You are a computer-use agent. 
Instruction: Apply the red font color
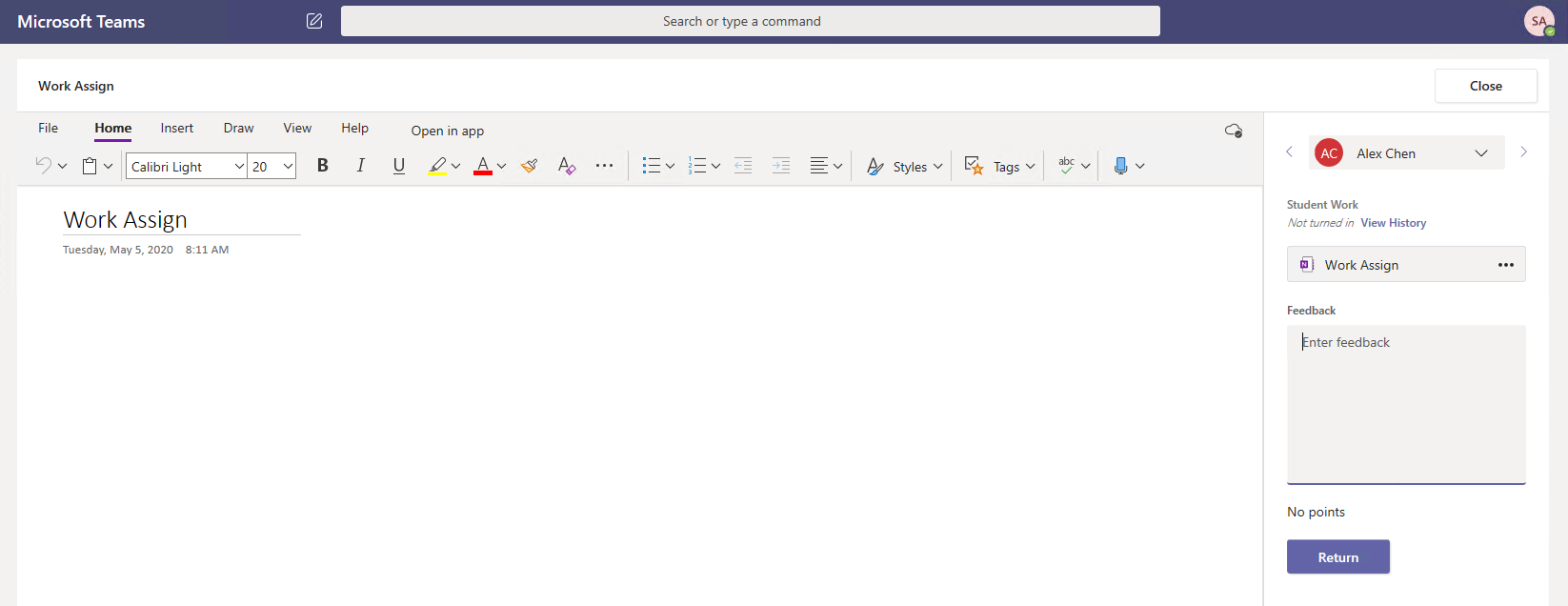pyautogui.click(x=483, y=166)
